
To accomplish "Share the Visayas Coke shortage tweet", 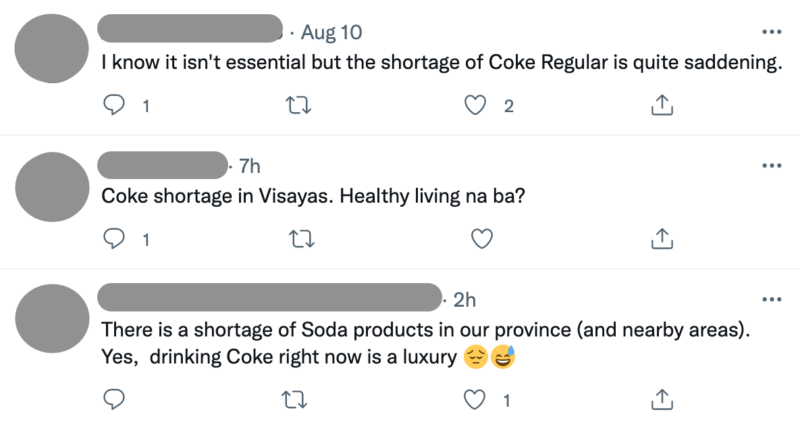I will pyautogui.click(x=660, y=238).
